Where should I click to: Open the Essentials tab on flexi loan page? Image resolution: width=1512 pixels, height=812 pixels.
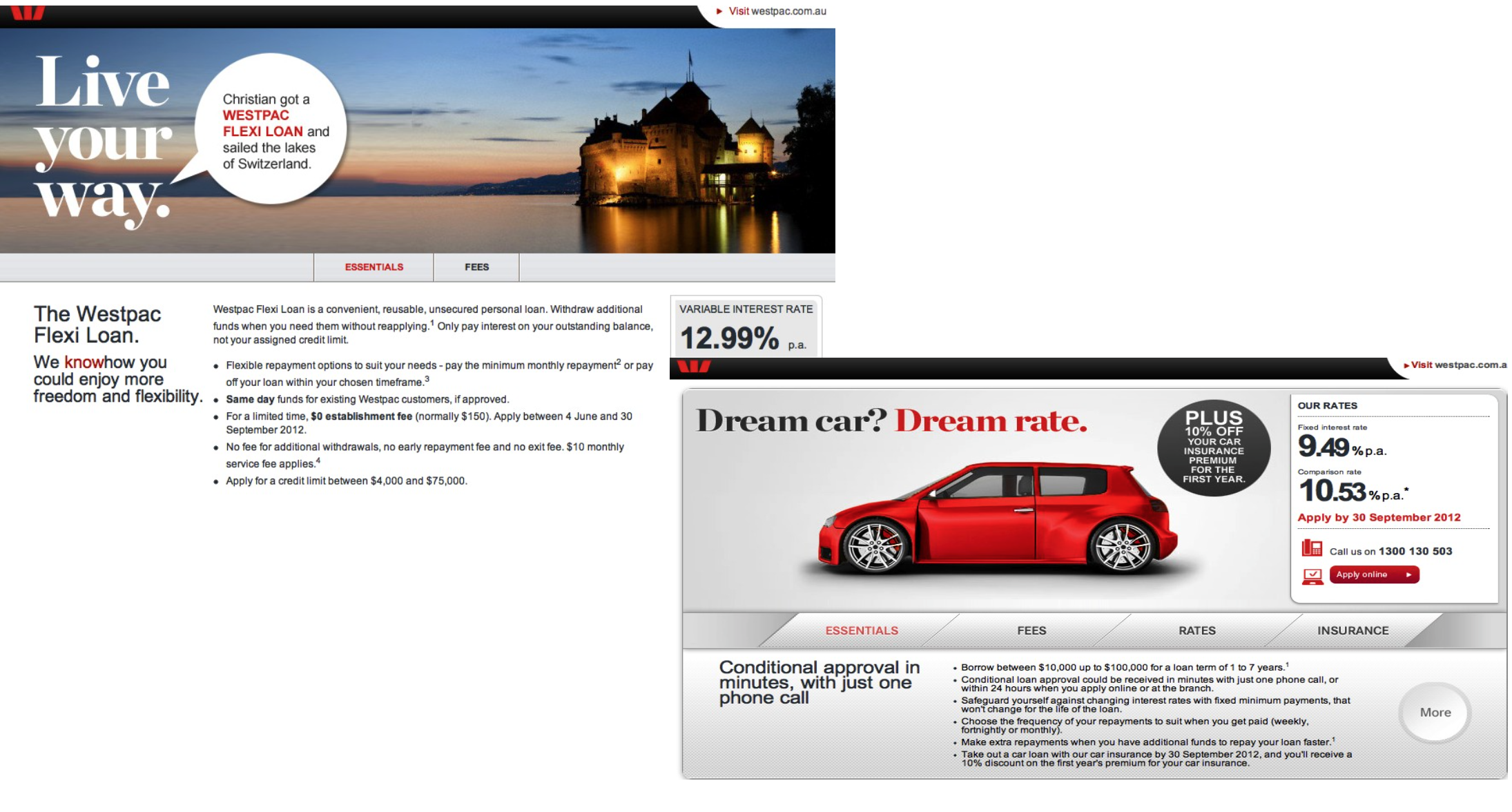click(374, 267)
